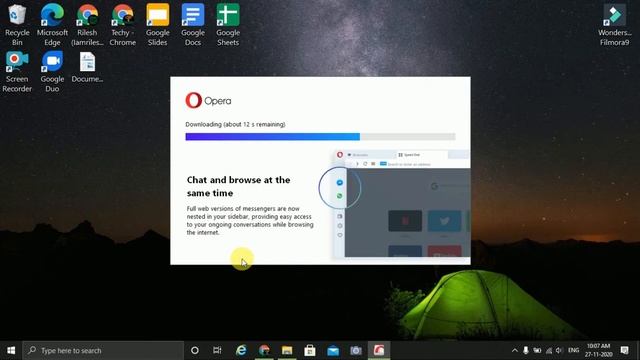The height and width of the screenshot is (360, 640).
Task: Select the Document file on desktop
Action: pyautogui.click(x=87, y=67)
